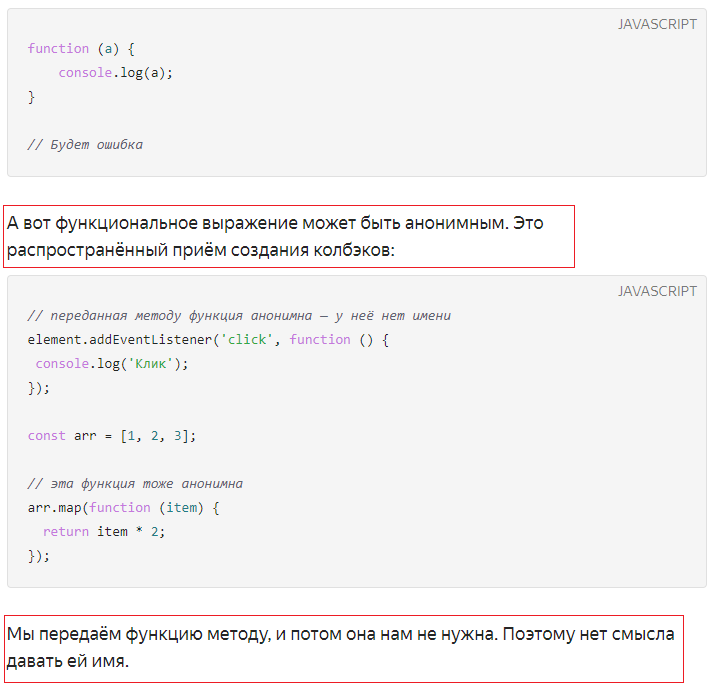Click the line 'element.addEventListener('click', function () {'
Image resolution: width=713 pixels, height=688 pixels.
(208, 340)
